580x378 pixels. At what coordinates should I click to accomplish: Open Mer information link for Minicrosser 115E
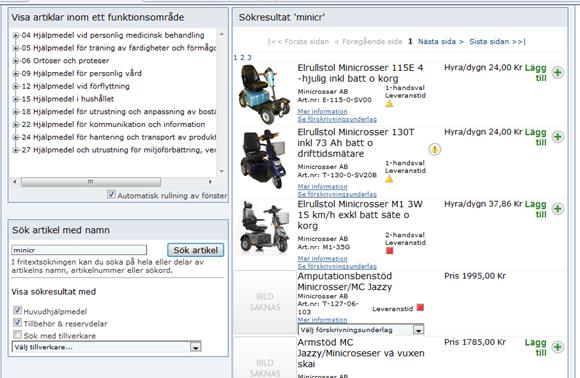323,111
